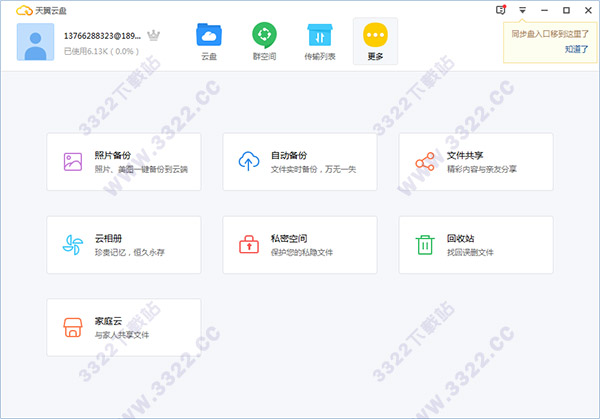
Task: Open the 家庭云 title text
Action: [108, 321]
